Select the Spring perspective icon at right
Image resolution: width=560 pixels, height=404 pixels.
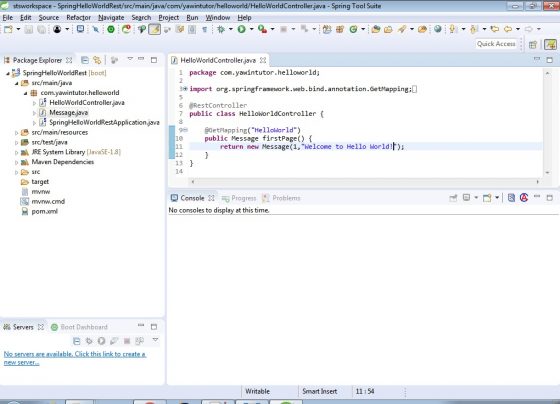[x=550, y=45]
